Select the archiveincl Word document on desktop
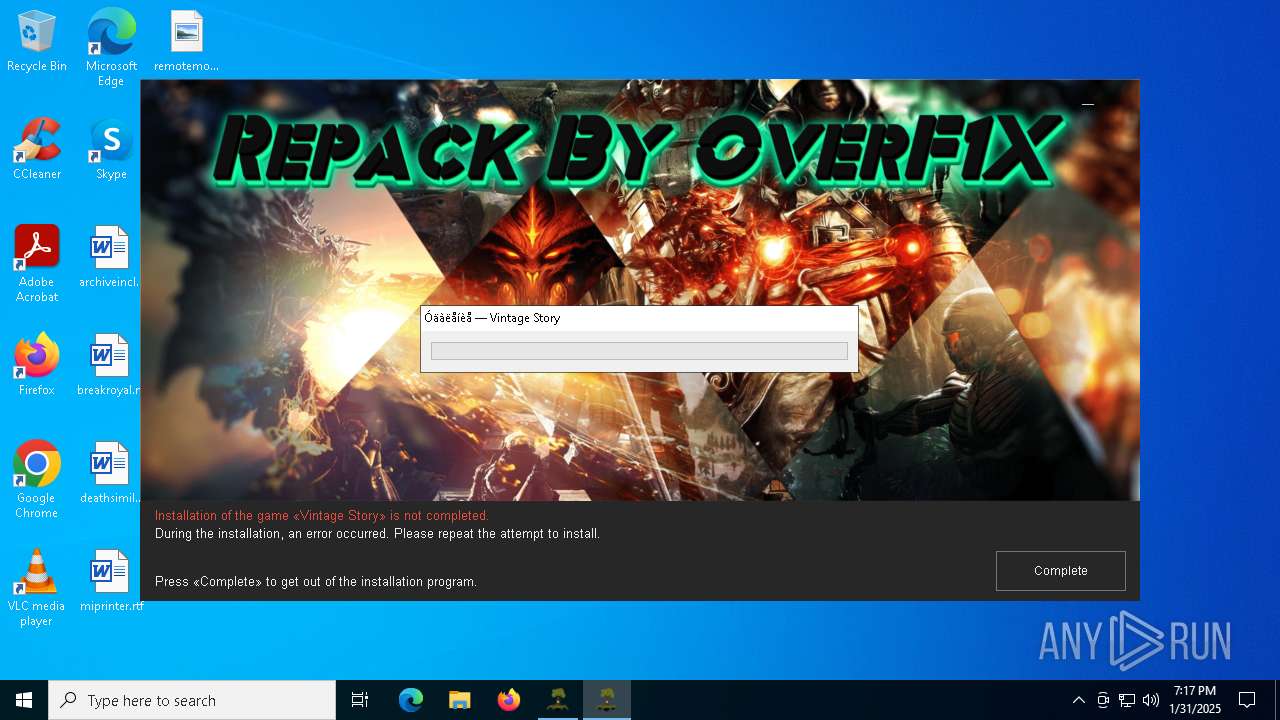 click(x=110, y=258)
